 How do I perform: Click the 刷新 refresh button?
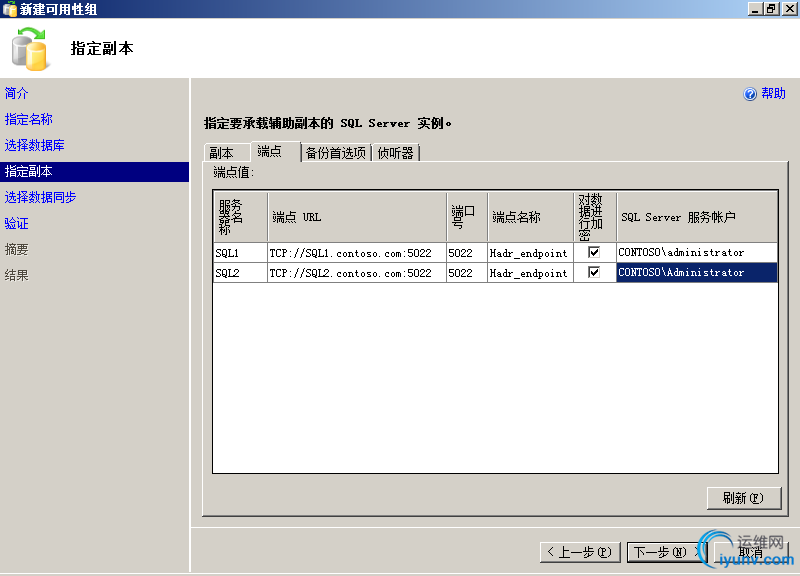744,498
